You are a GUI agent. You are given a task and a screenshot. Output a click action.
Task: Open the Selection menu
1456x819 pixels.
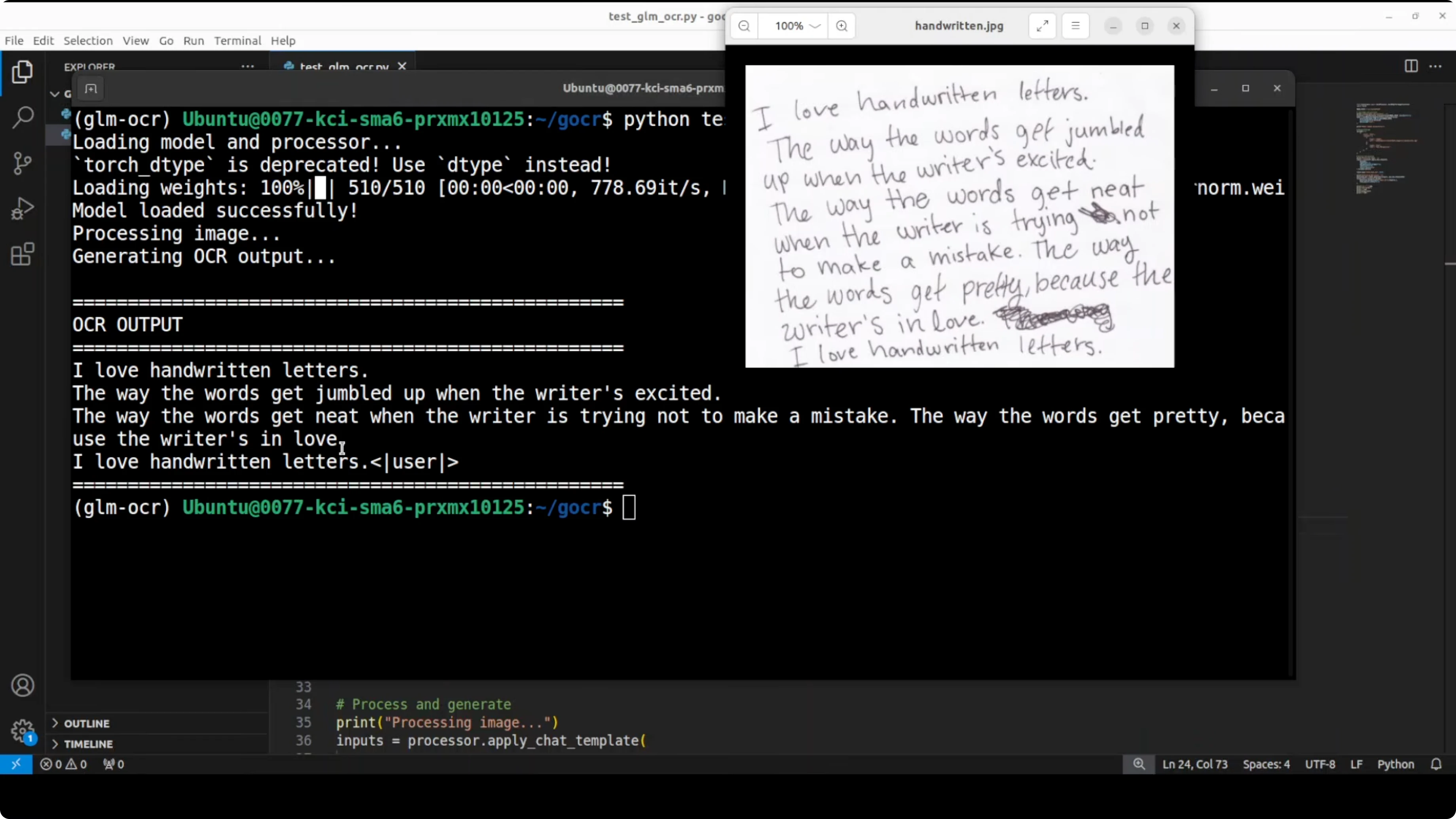pyautogui.click(x=87, y=41)
